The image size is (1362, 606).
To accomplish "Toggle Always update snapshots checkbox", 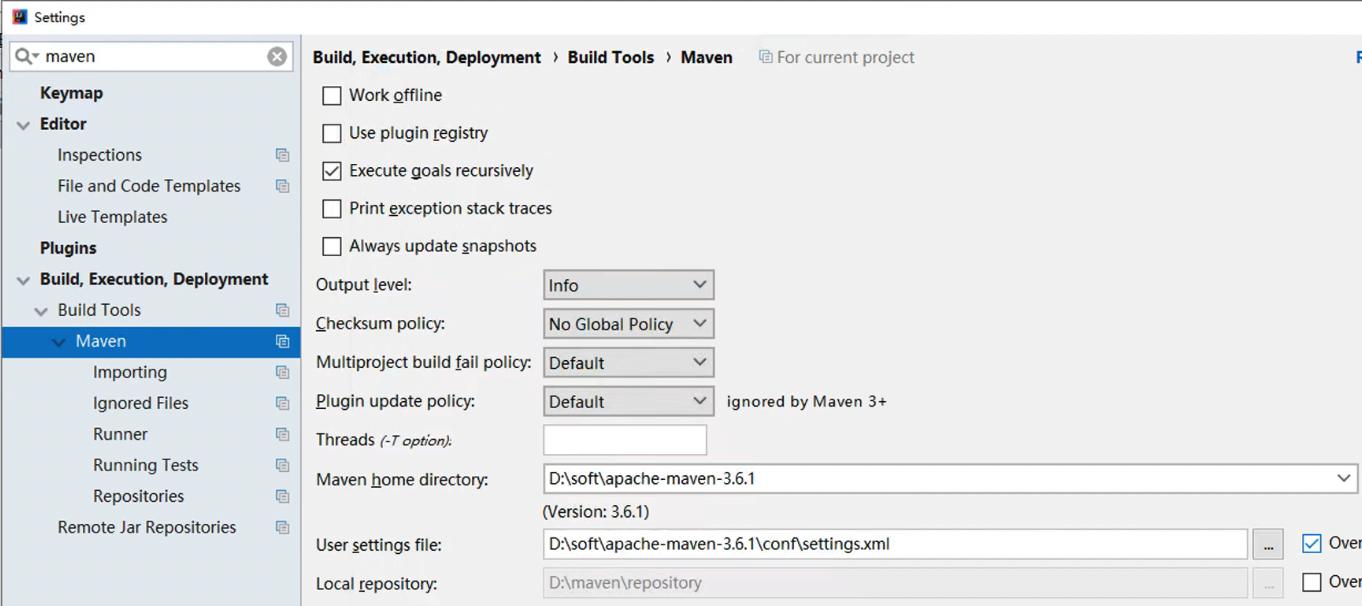I will coord(332,246).
